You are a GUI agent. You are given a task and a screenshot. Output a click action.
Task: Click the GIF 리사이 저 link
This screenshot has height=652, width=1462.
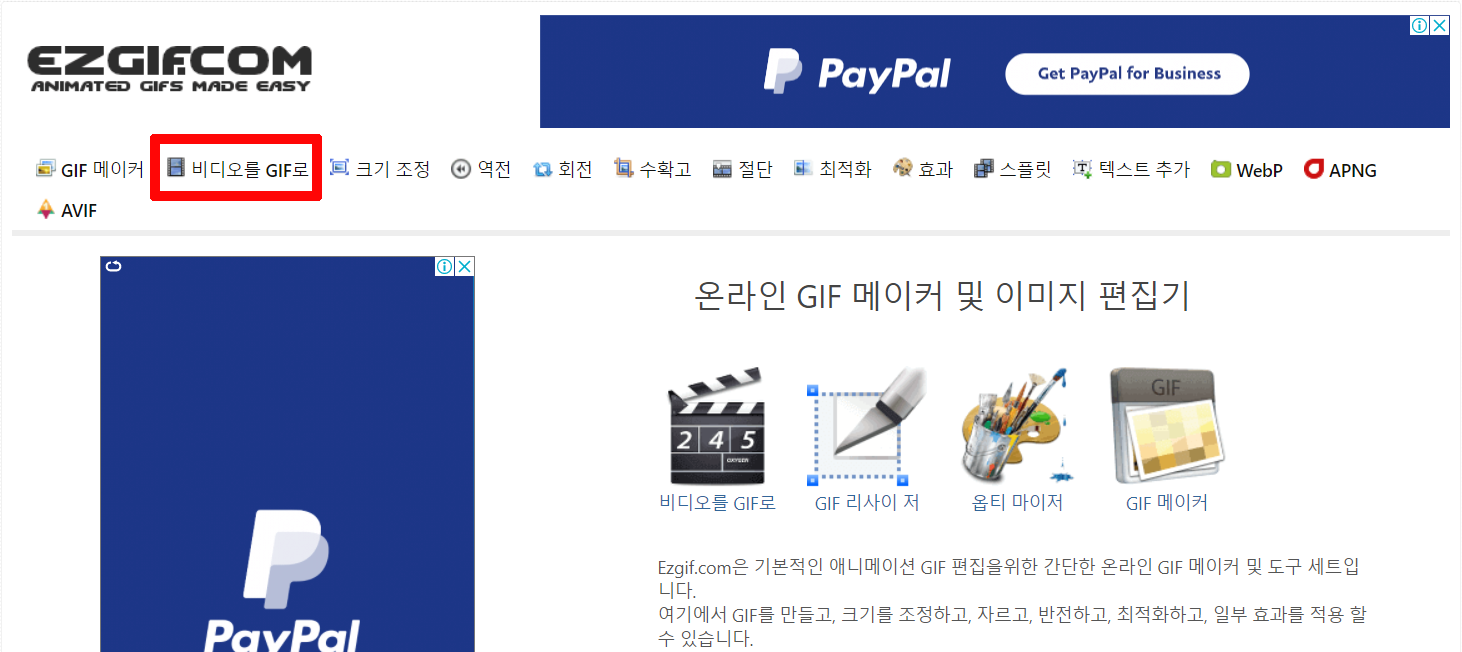point(866,503)
